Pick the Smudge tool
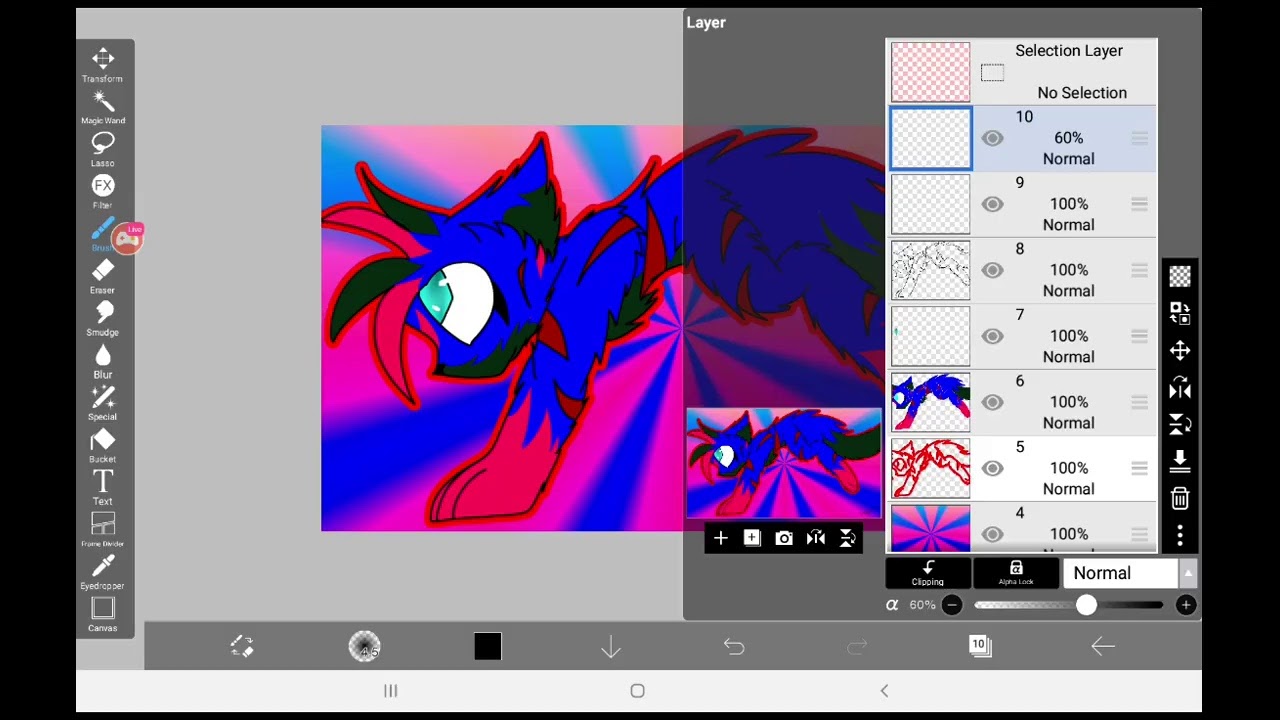 (103, 318)
